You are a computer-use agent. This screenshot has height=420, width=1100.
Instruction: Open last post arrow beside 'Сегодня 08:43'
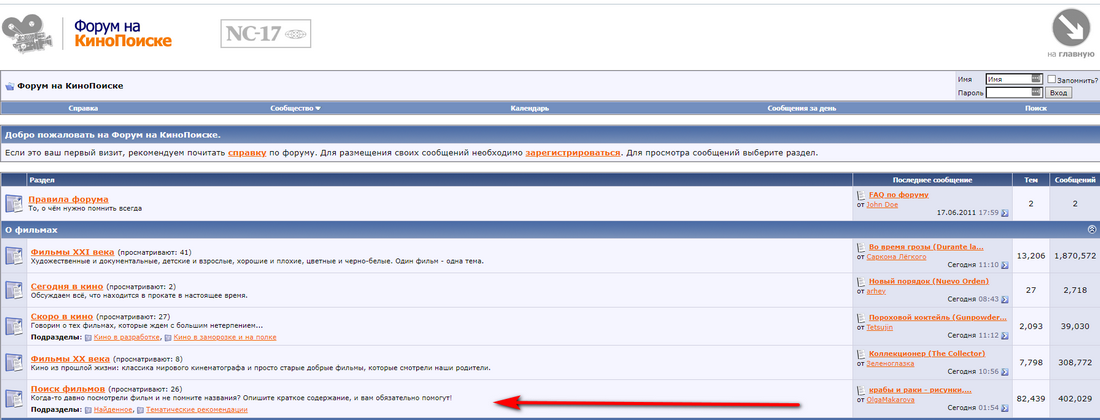pyautogui.click(x=1005, y=299)
